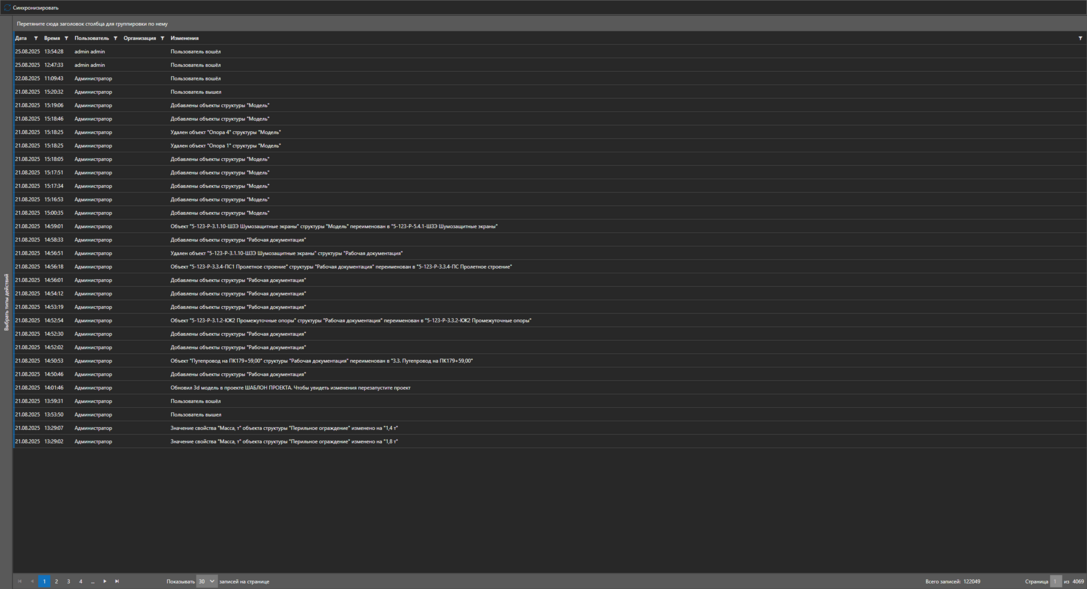Open filter for the Дата column
Viewport: 1087px width, 589px height.
(36, 38)
